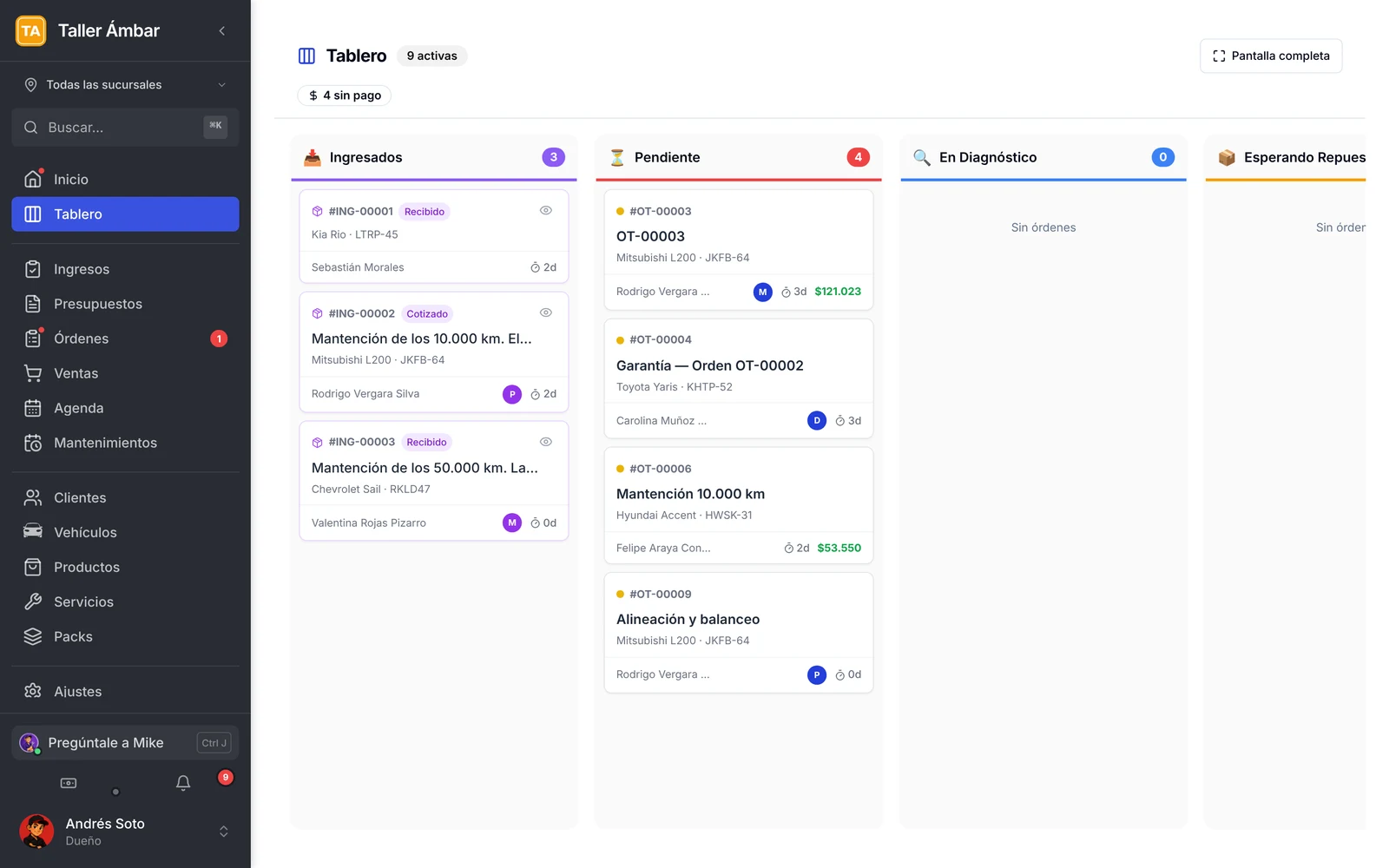
Task: Click the M avatar on card #OT-00003
Action: pos(763,293)
